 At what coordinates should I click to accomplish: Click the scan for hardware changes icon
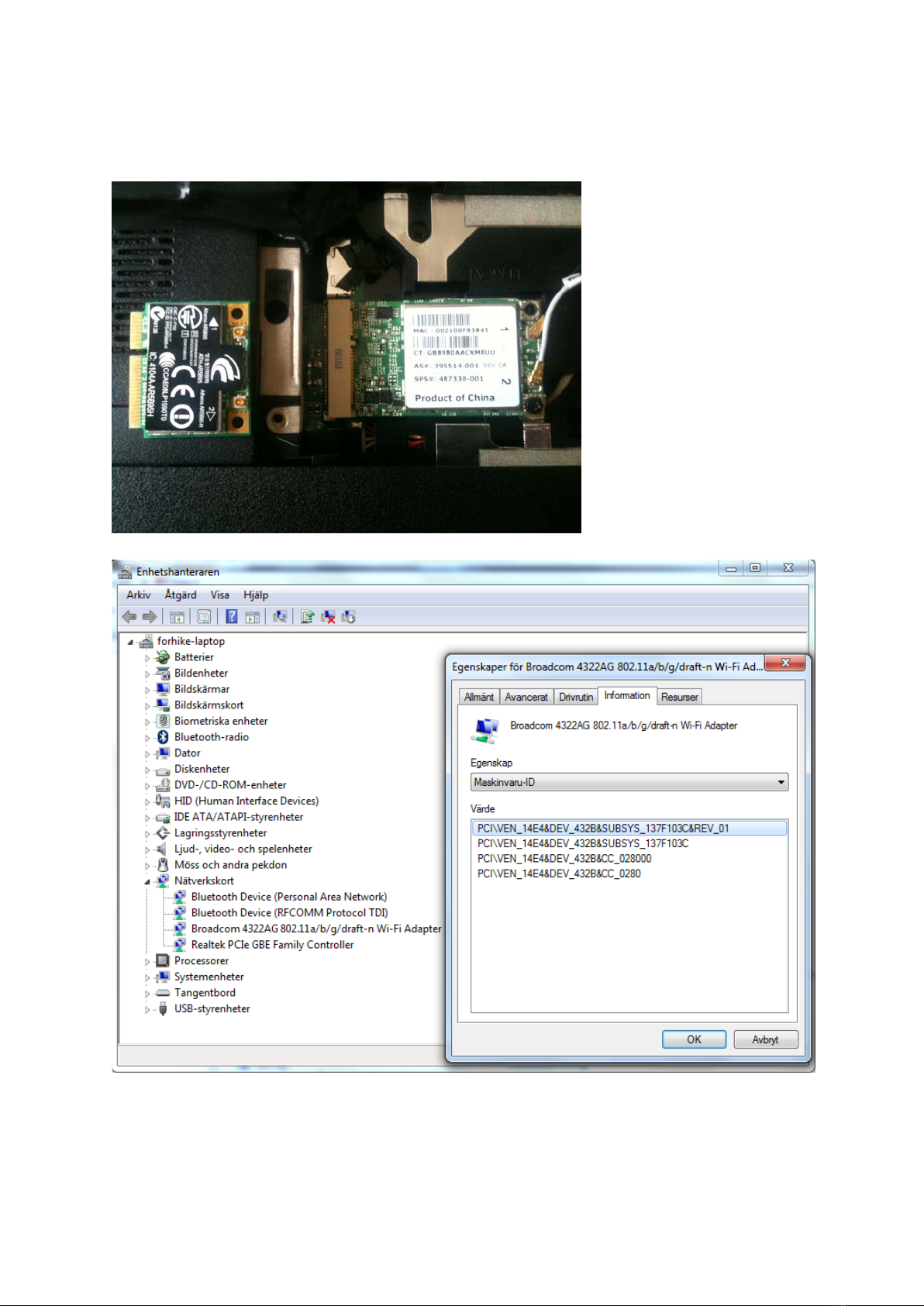click(280, 617)
